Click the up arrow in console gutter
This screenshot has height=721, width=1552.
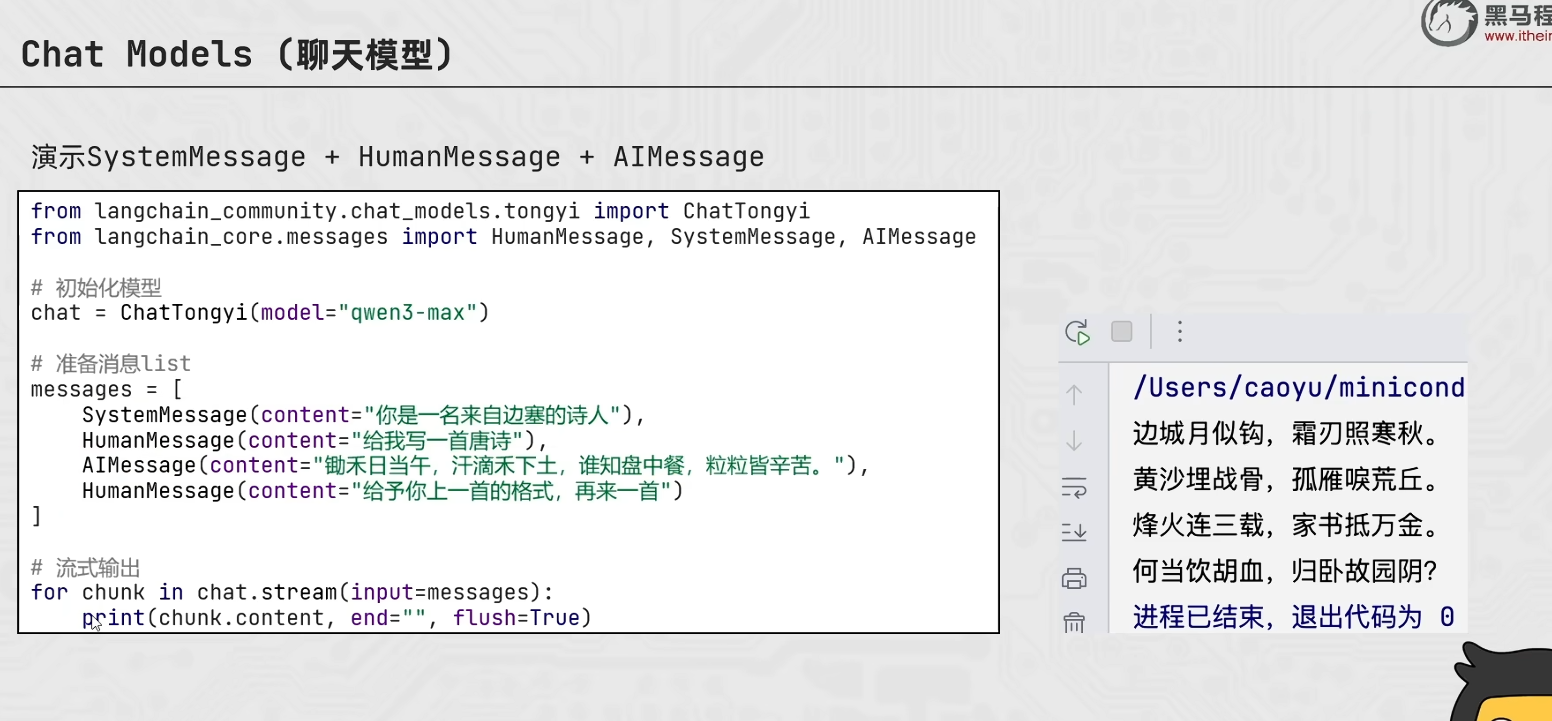[1074, 395]
